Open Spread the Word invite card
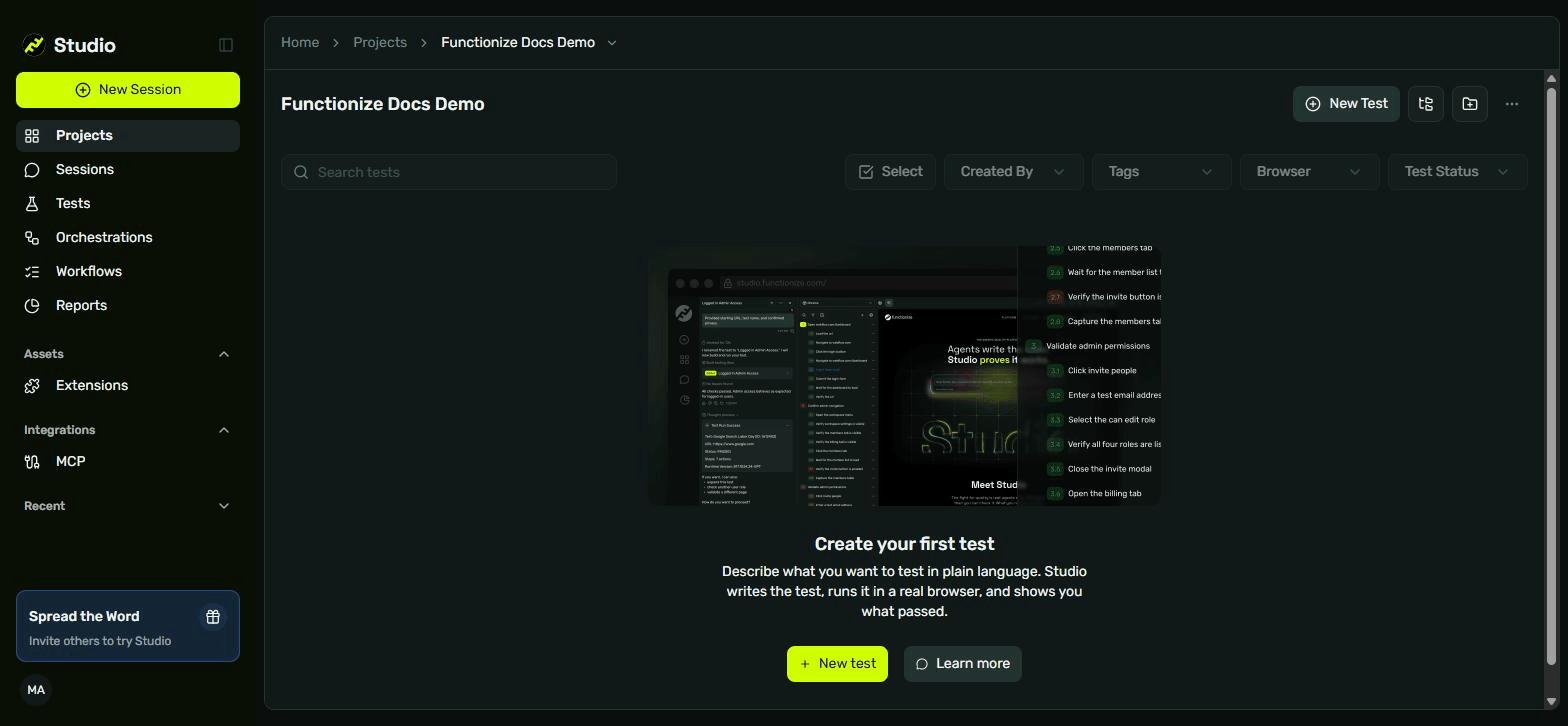 point(128,626)
